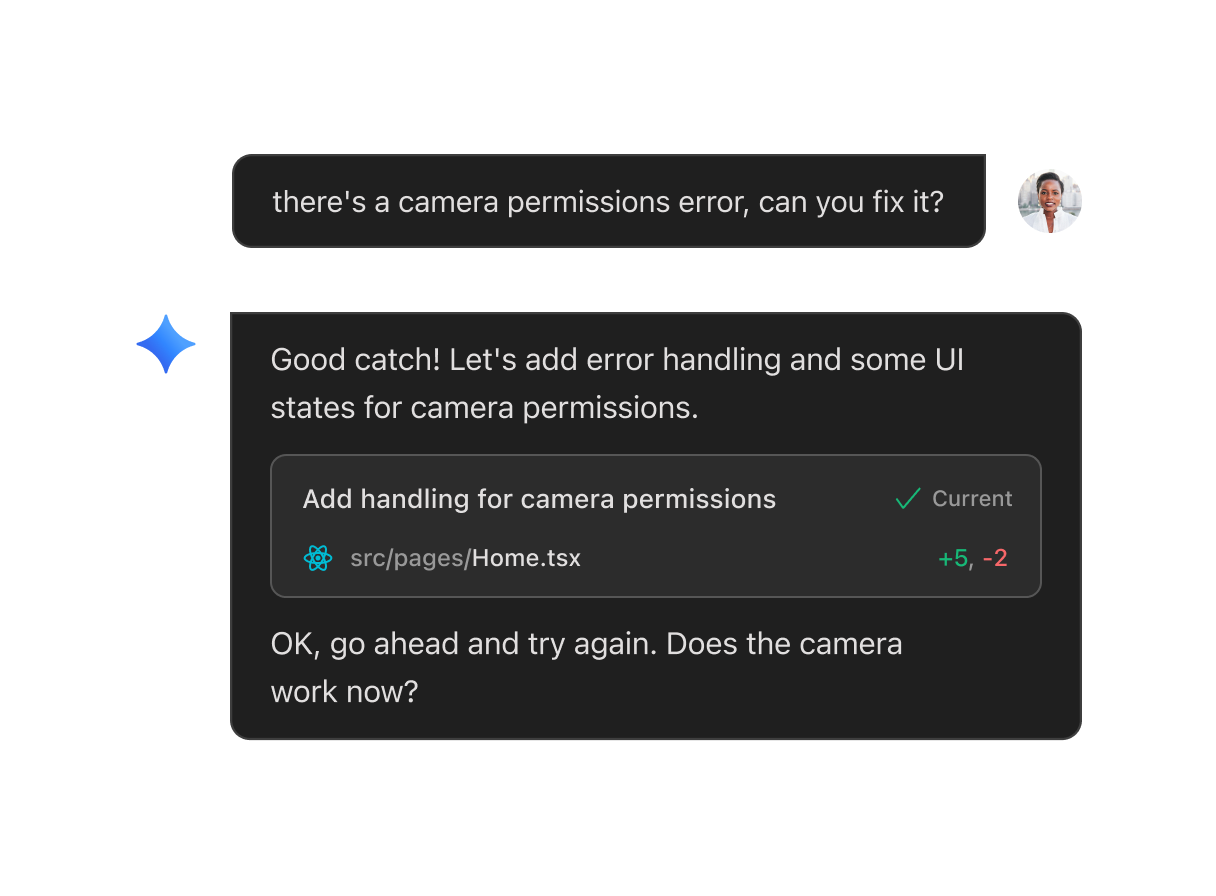Click the "Good catch!" reply text
The height and width of the screenshot is (896, 1216).
tap(355, 360)
